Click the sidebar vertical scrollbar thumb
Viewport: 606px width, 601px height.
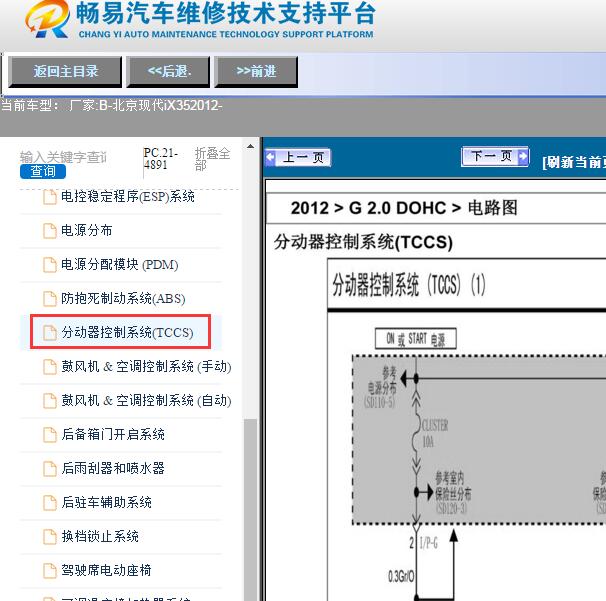coord(250,509)
